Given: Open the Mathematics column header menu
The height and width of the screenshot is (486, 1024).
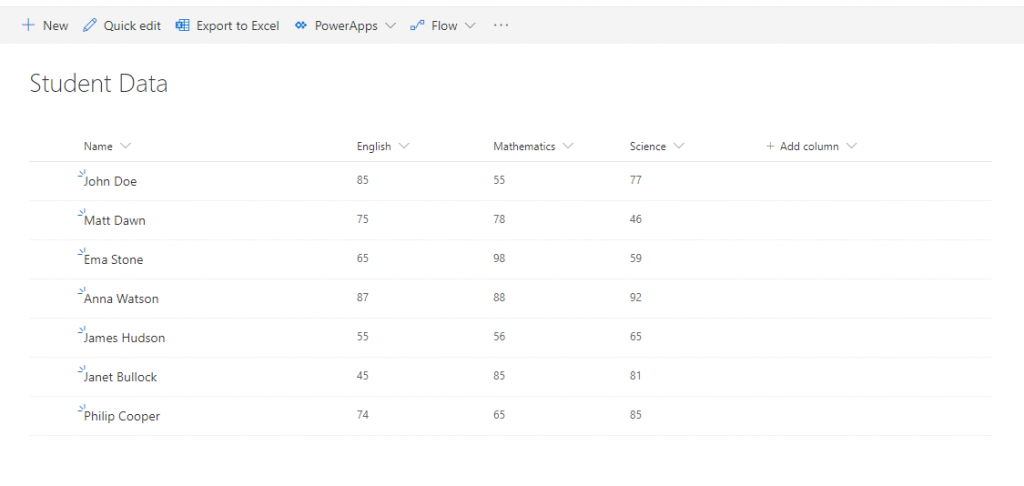Looking at the screenshot, I should pyautogui.click(x=568, y=146).
